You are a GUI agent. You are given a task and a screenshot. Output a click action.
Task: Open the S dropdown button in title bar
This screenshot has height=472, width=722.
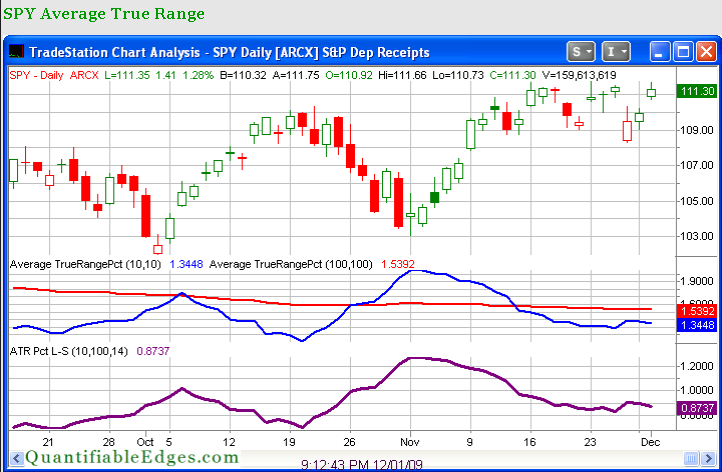click(x=581, y=52)
